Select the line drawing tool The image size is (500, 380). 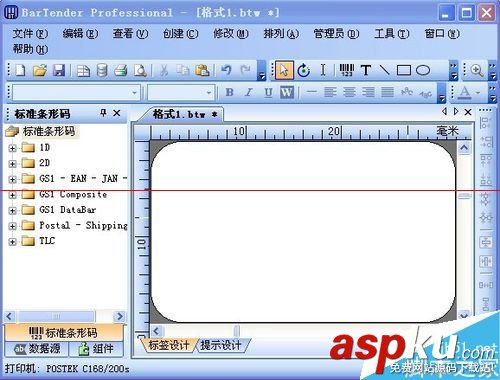[384, 70]
